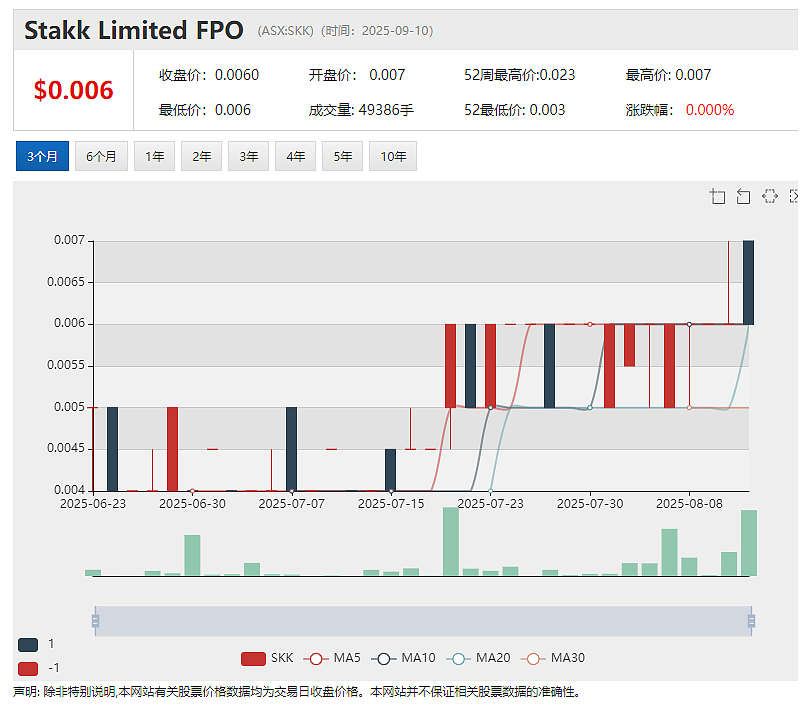Click the data zoom slider track
This screenshot has width=812, height=707.
(x=423, y=621)
